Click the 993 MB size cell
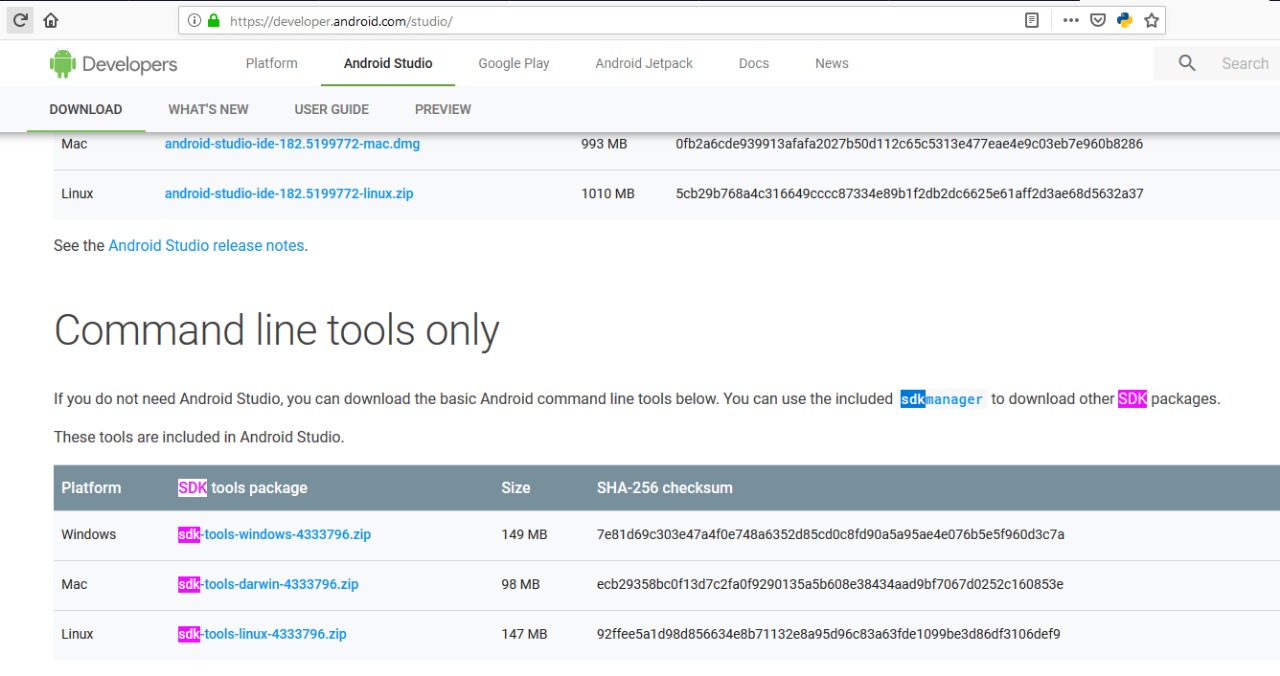 coord(604,144)
